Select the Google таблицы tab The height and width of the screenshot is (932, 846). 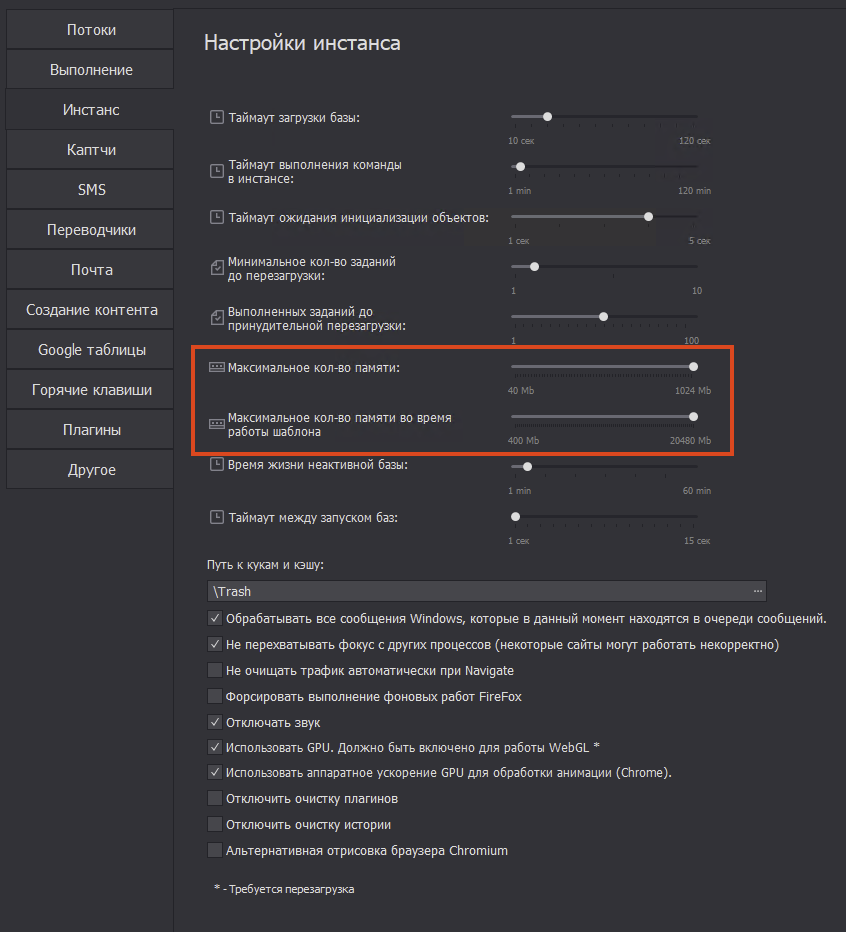point(90,350)
